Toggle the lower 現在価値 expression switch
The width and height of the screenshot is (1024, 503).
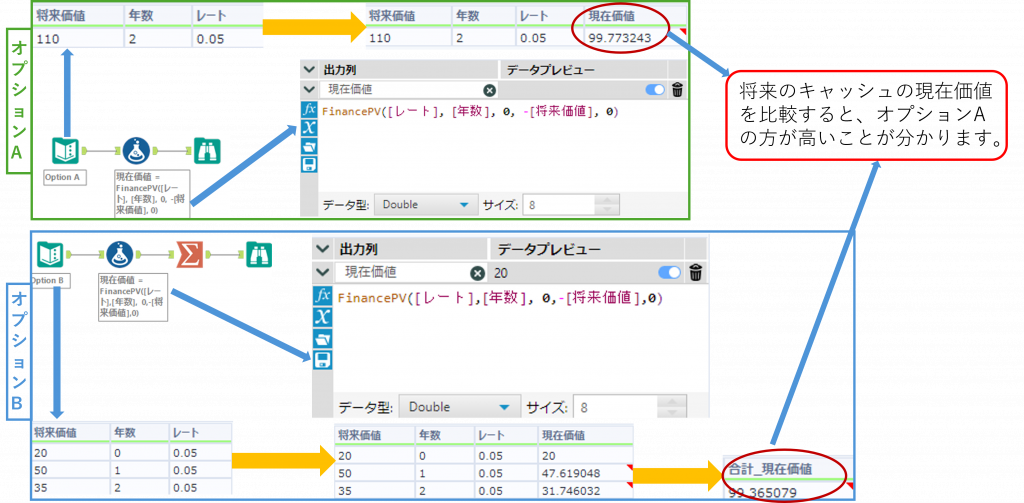(x=667, y=272)
